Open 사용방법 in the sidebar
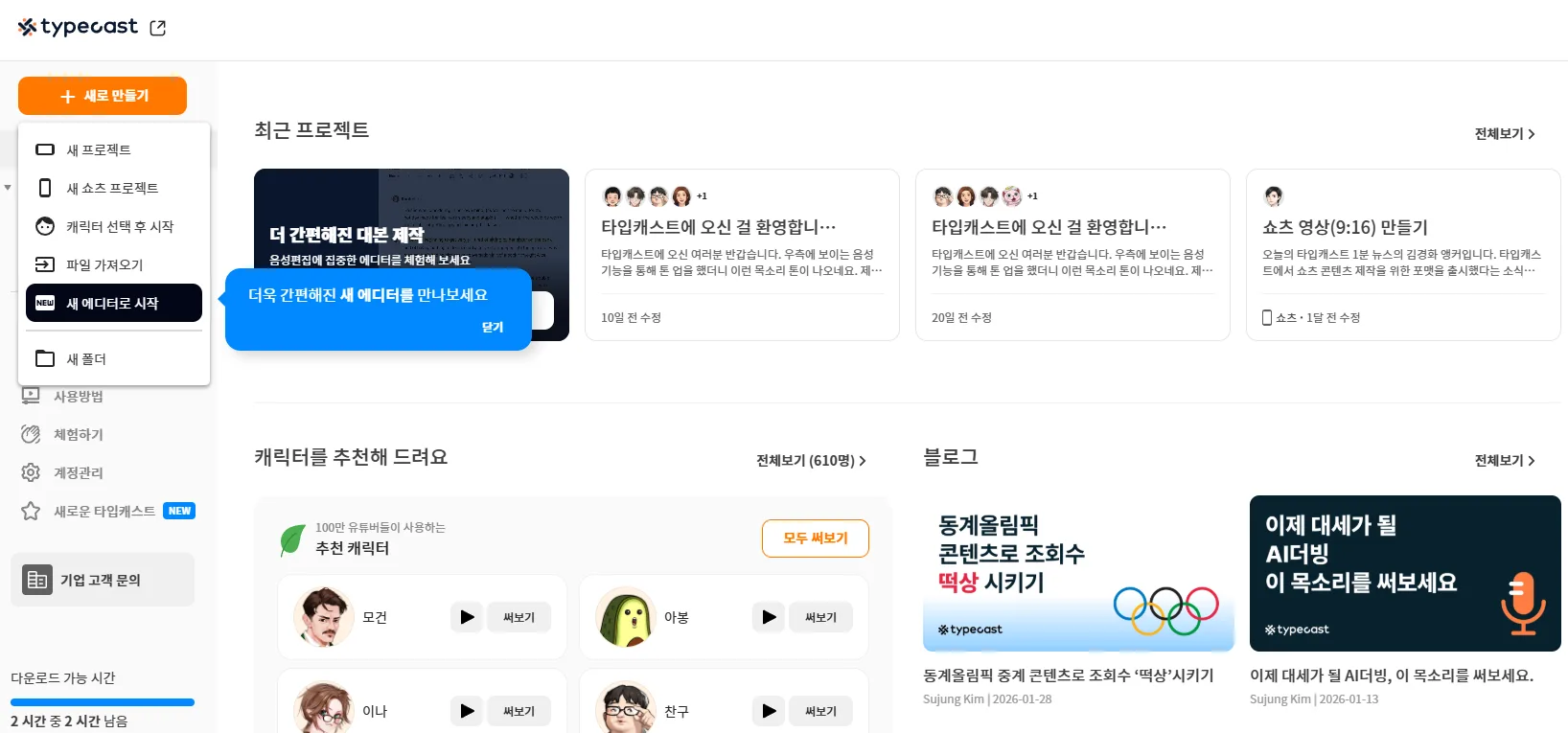 79,396
